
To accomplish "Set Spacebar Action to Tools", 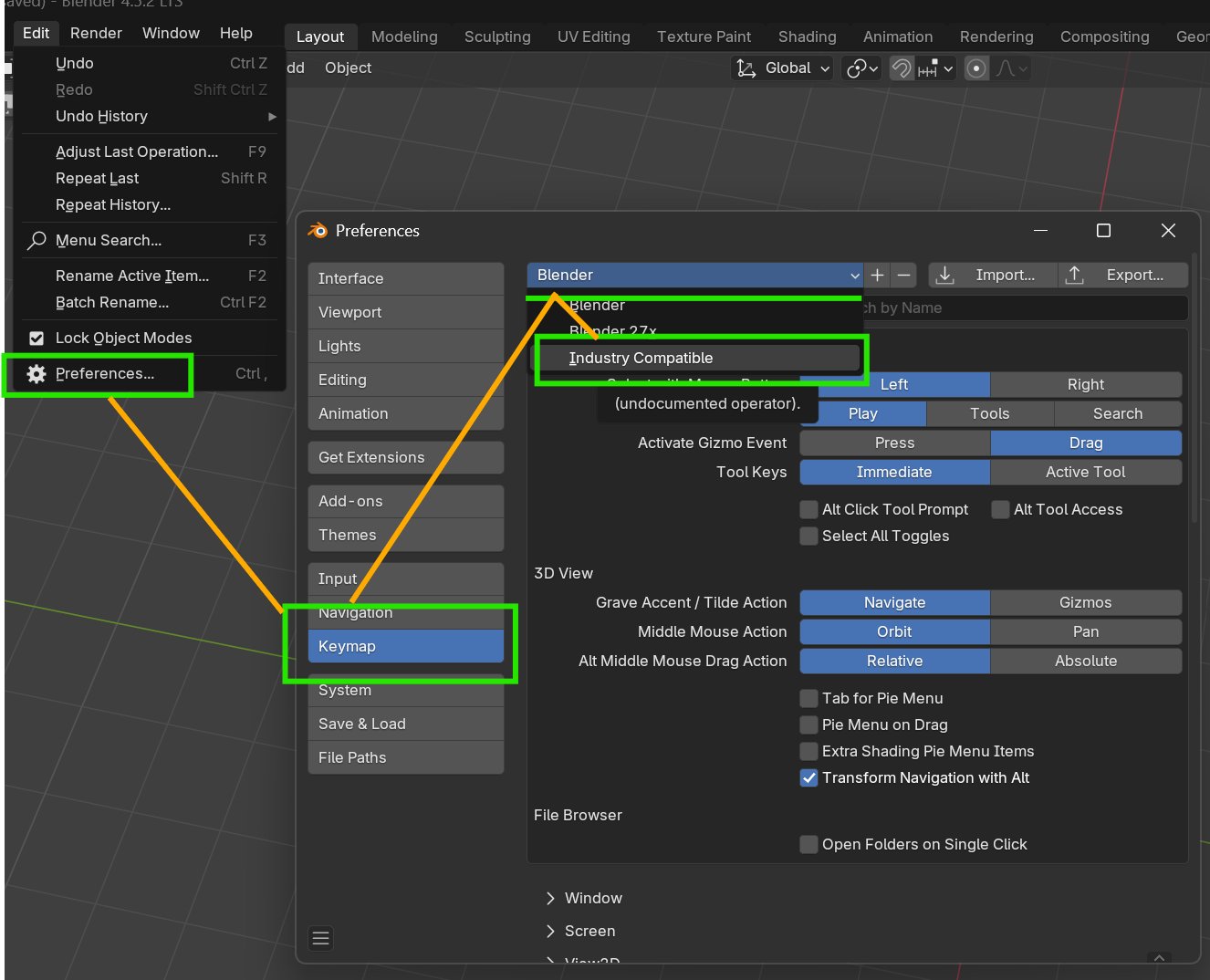I will 990,413.
